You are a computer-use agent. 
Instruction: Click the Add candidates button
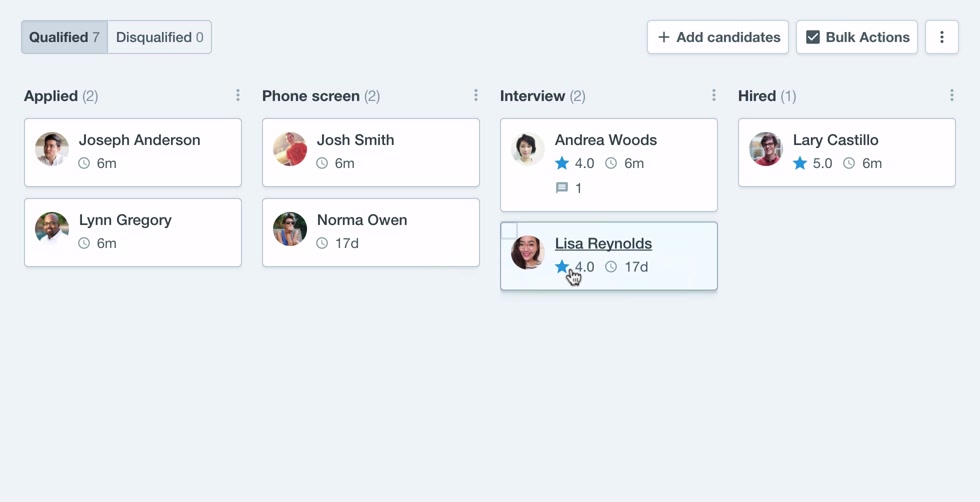[718, 37]
